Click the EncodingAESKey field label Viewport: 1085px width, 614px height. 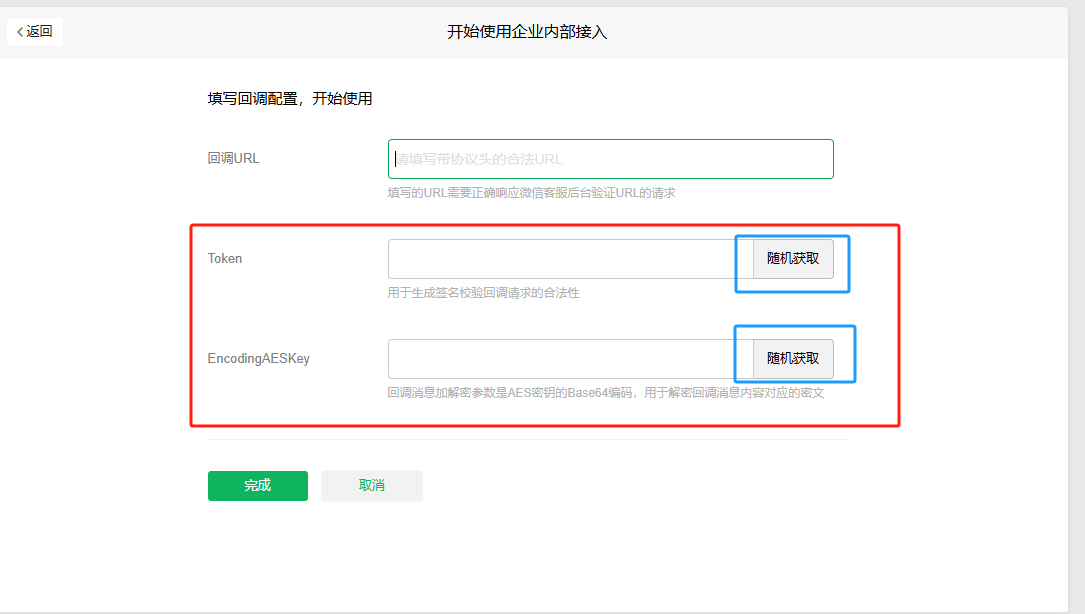(x=258, y=358)
